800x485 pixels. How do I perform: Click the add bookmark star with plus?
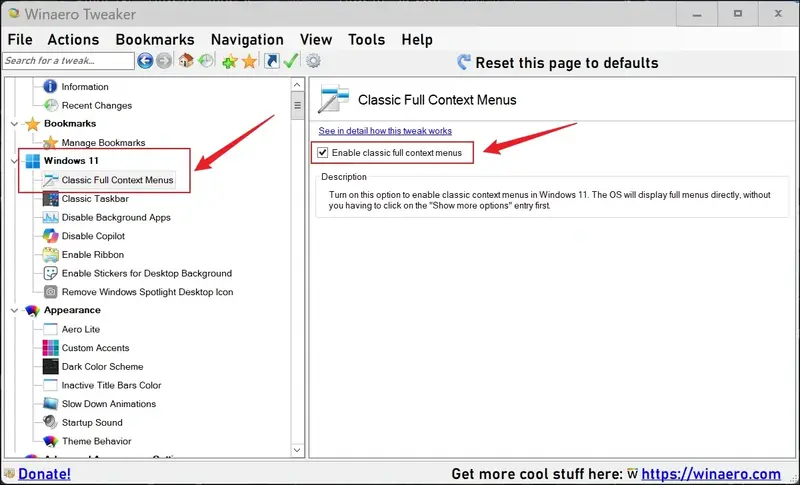tap(230, 61)
